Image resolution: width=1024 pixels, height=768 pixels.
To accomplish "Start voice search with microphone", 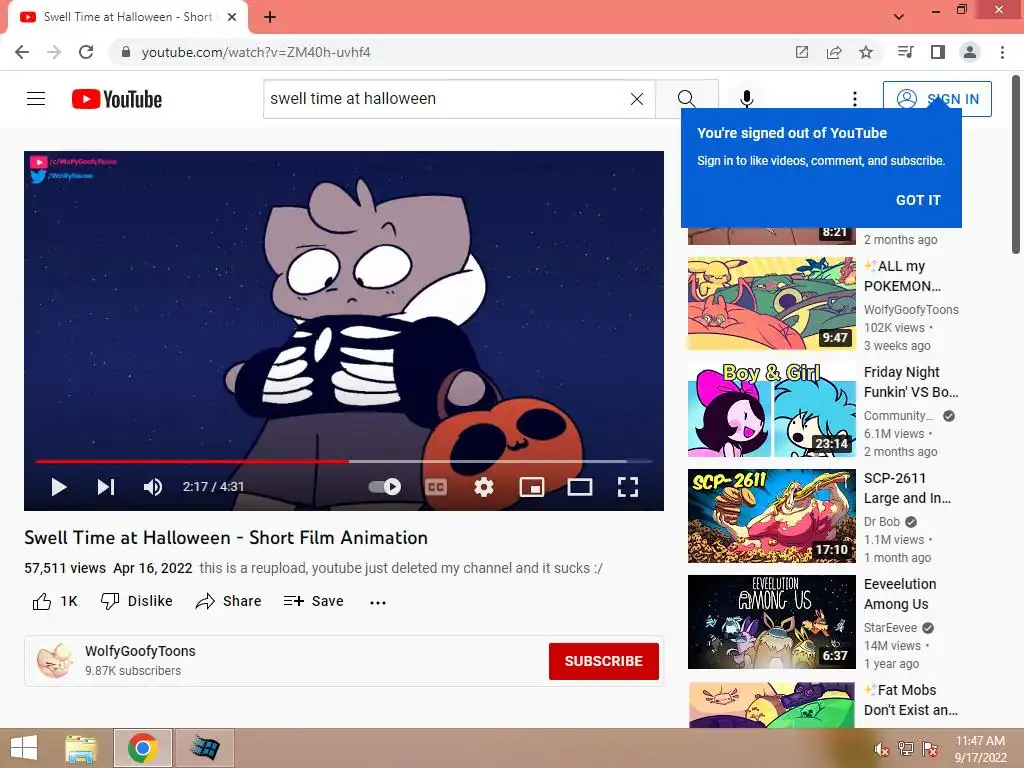I will pyautogui.click(x=746, y=99).
